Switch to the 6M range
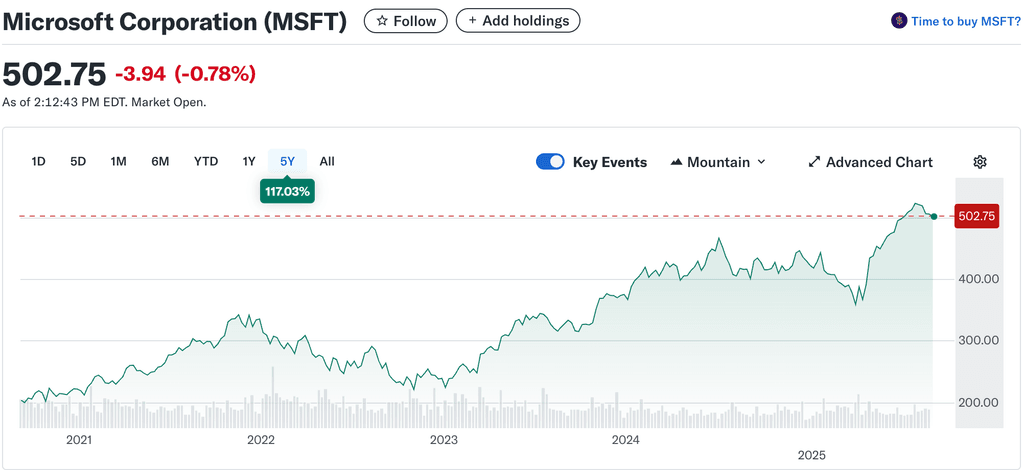This screenshot has width=1024, height=470. pyautogui.click(x=160, y=161)
